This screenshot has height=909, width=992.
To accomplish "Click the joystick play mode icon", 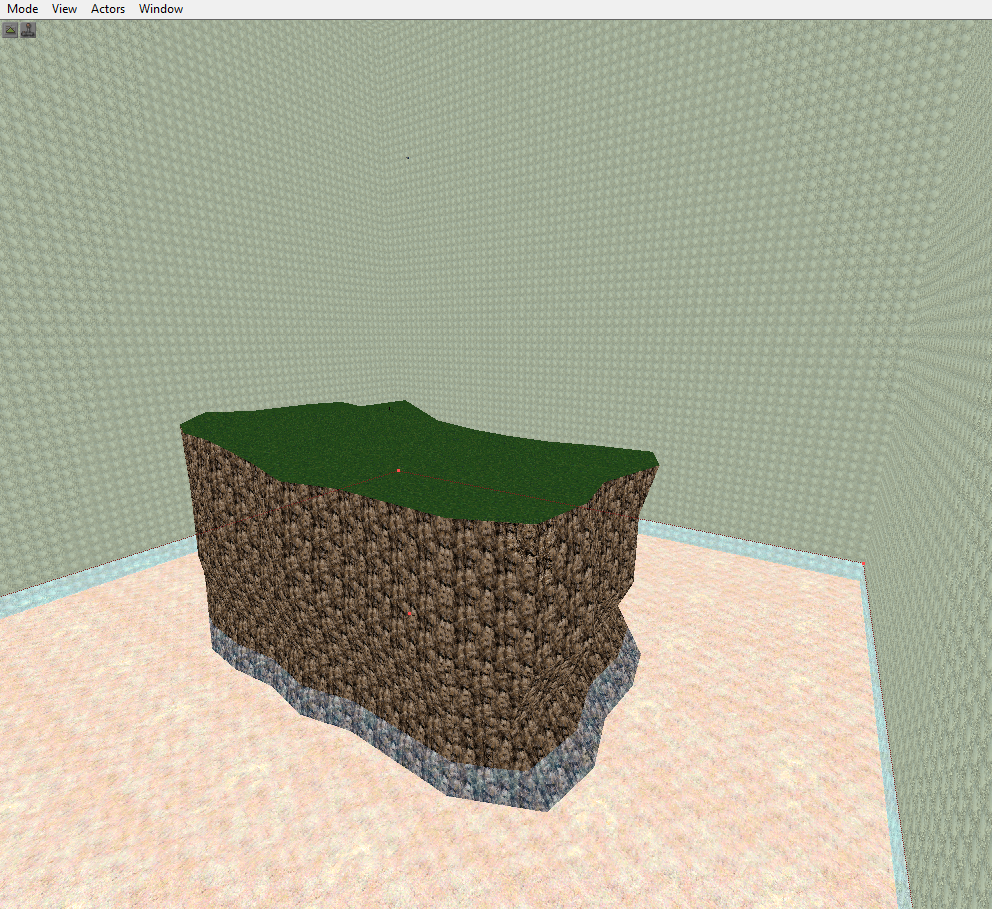I will coord(29,30).
